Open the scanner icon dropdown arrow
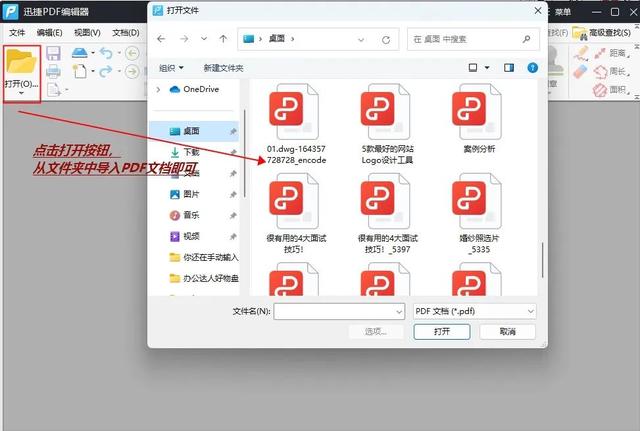The height and width of the screenshot is (431, 640). coord(93,53)
